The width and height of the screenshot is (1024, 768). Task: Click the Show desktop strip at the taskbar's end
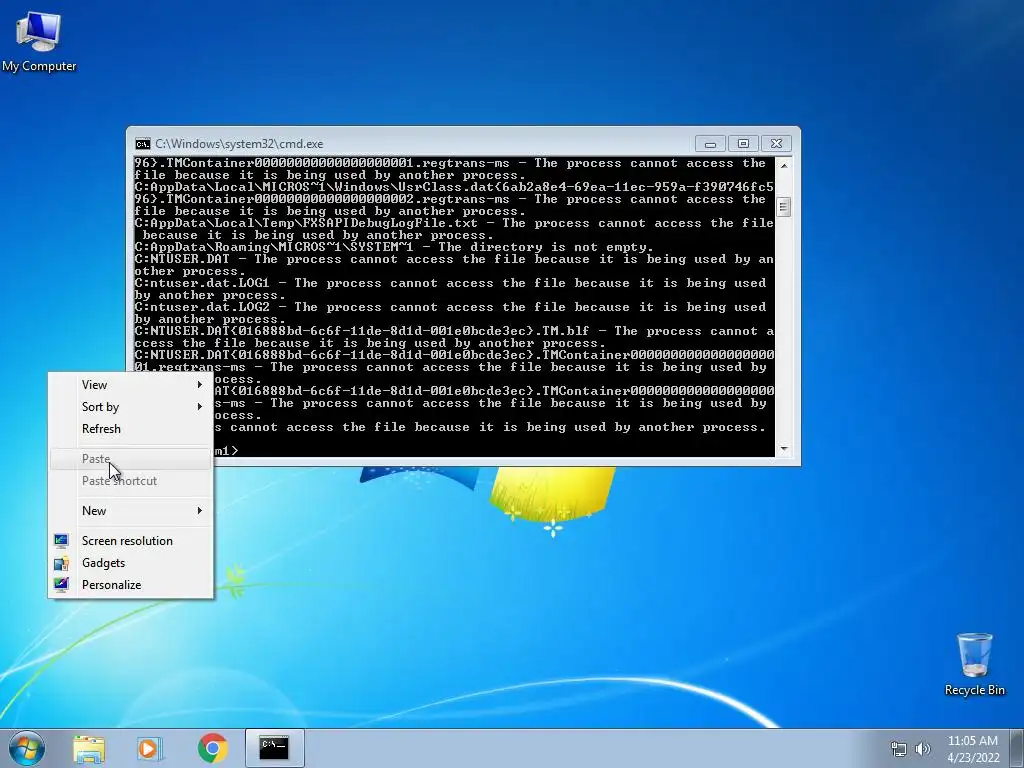[1018, 748]
